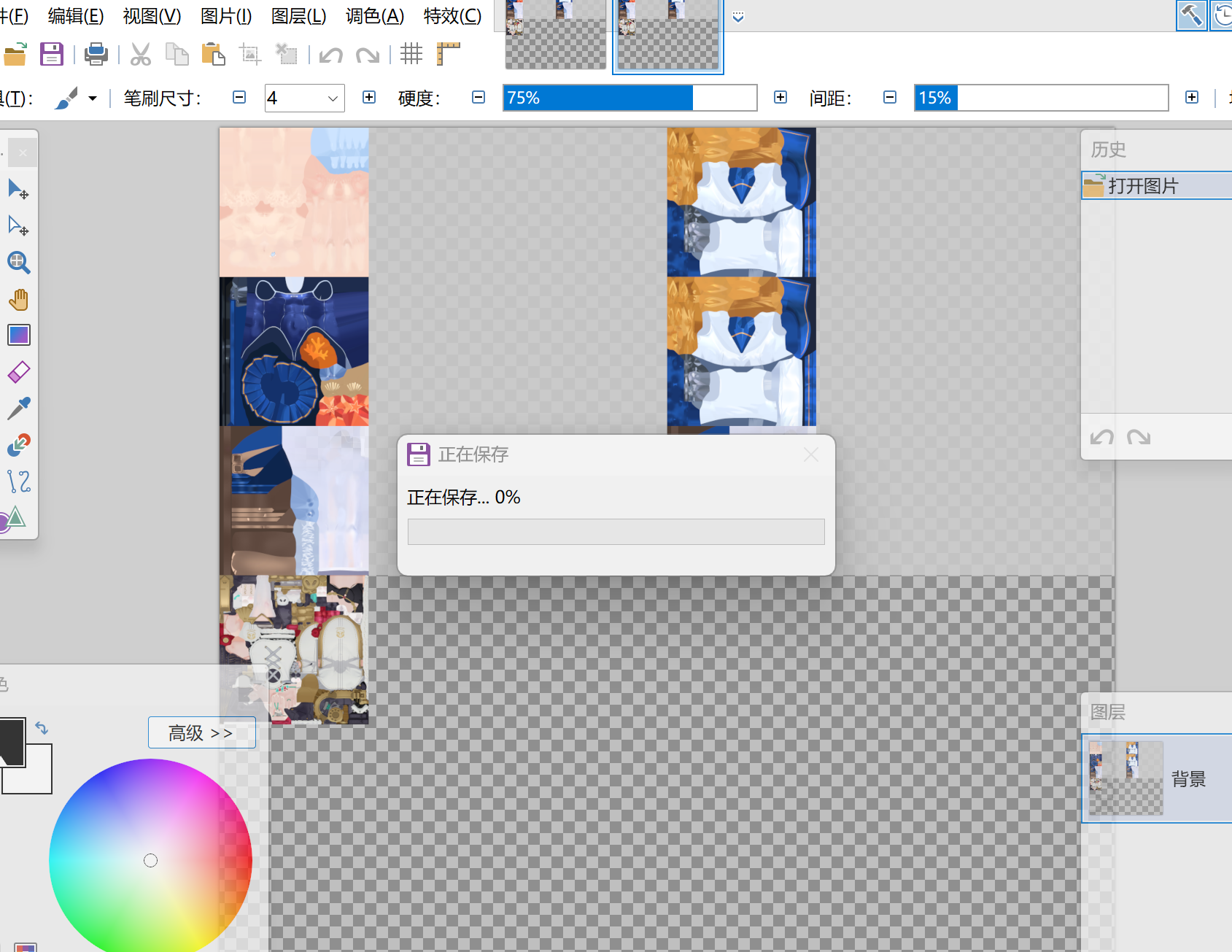Select the Color Picker eyedropper tool
This screenshot has width=1232, height=952.
(x=18, y=409)
